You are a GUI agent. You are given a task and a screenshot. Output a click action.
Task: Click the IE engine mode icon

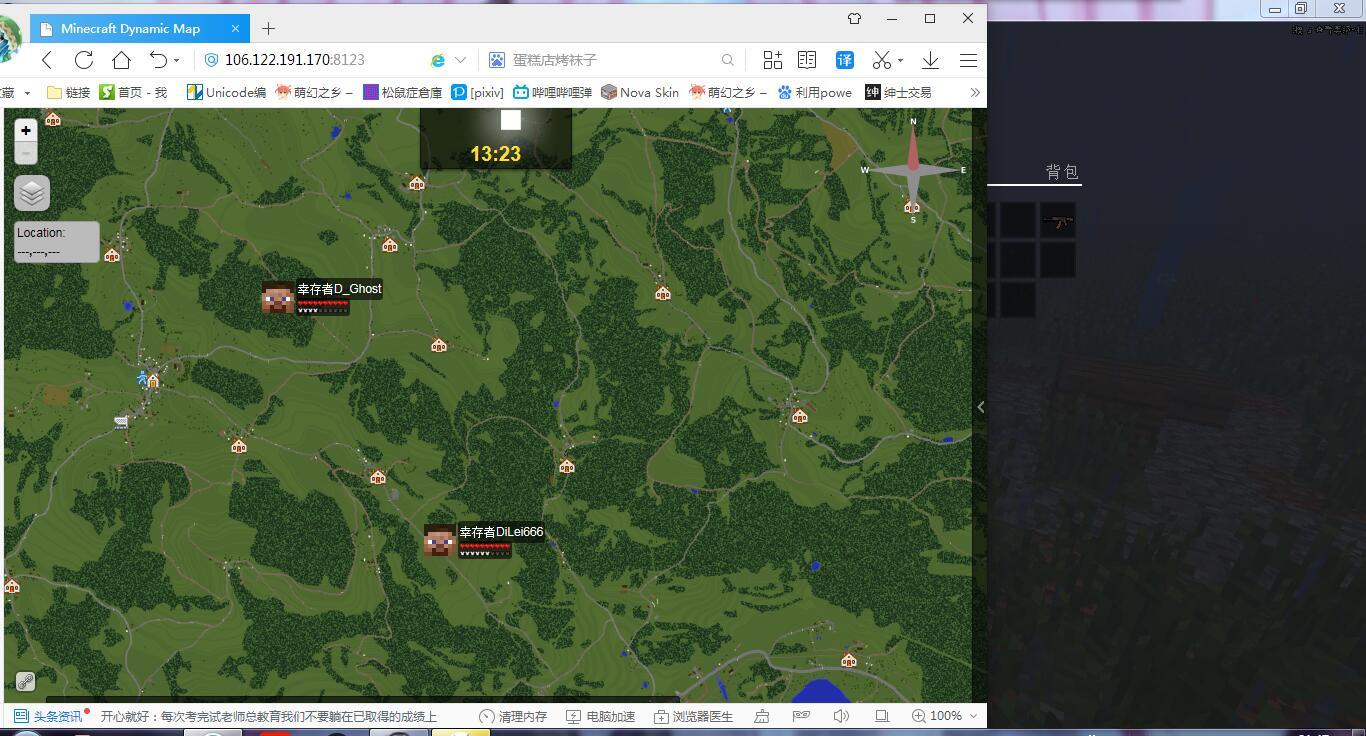(438, 60)
